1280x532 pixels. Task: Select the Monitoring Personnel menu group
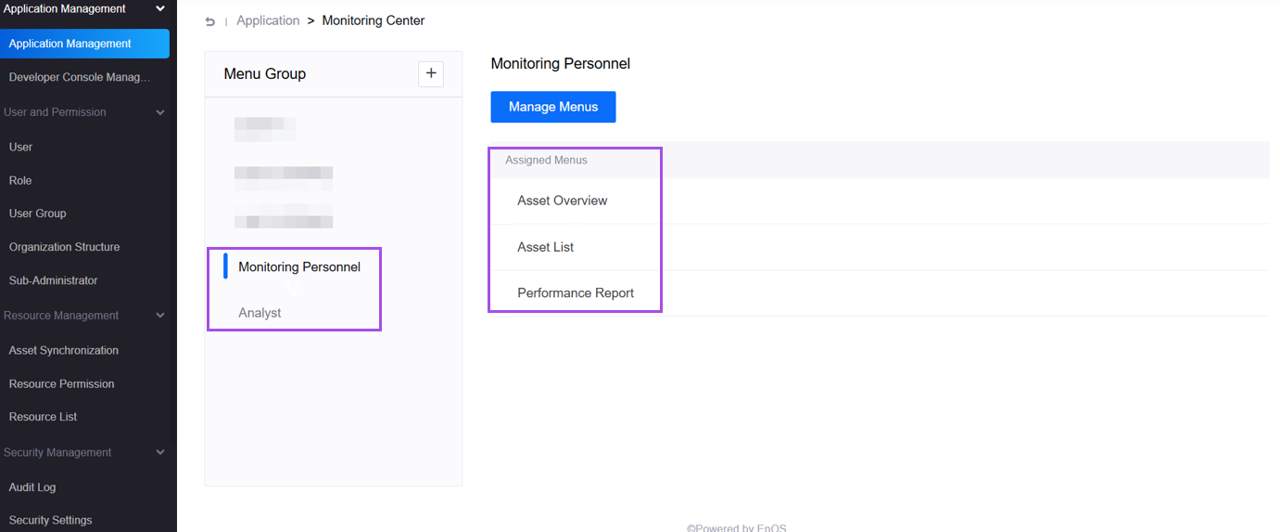tap(299, 267)
